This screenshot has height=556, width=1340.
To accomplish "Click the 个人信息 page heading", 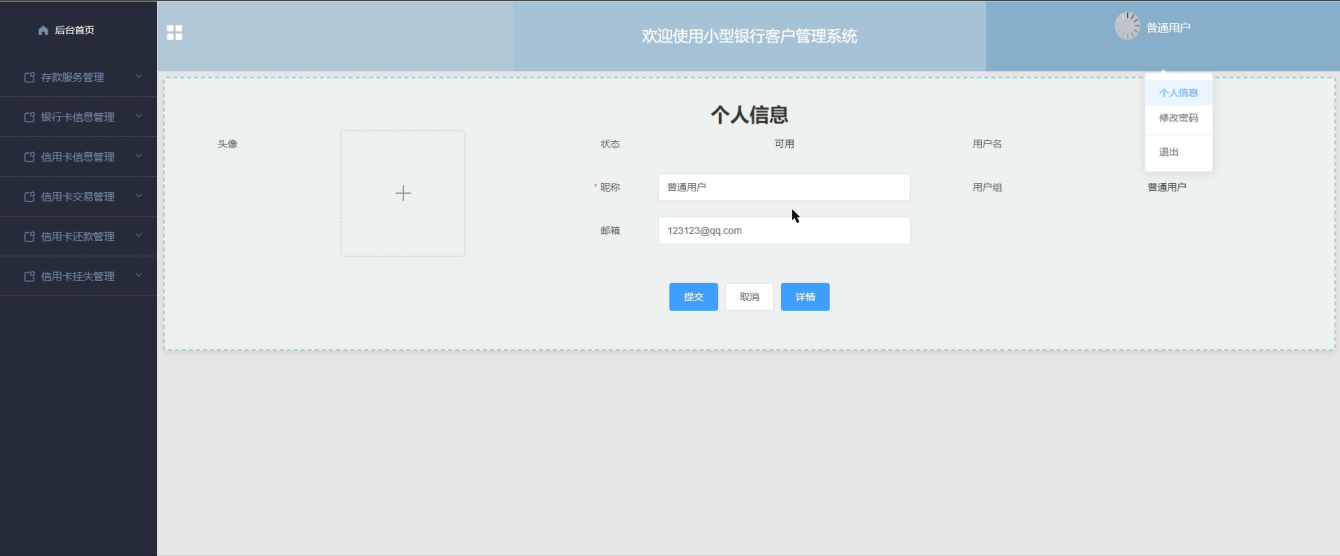I will point(749,115).
